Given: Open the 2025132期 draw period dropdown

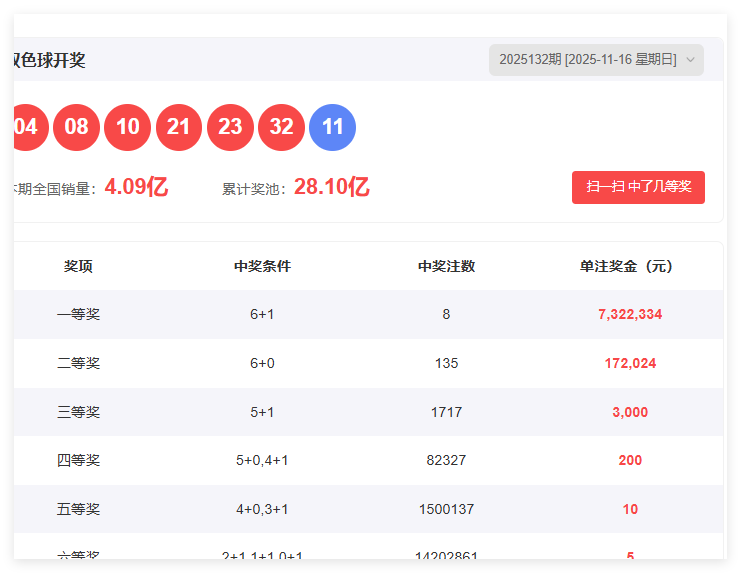Looking at the screenshot, I should [x=588, y=60].
